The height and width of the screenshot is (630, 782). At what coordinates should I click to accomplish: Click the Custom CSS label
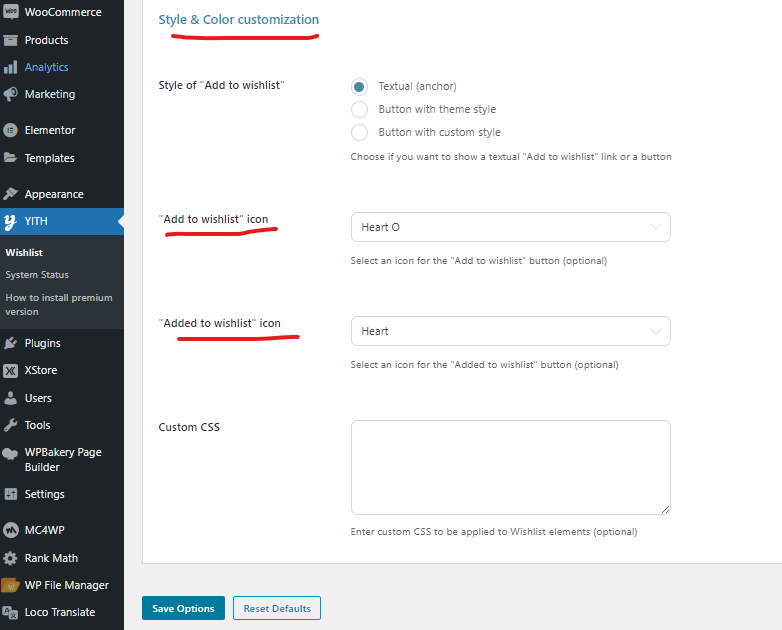[189, 427]
